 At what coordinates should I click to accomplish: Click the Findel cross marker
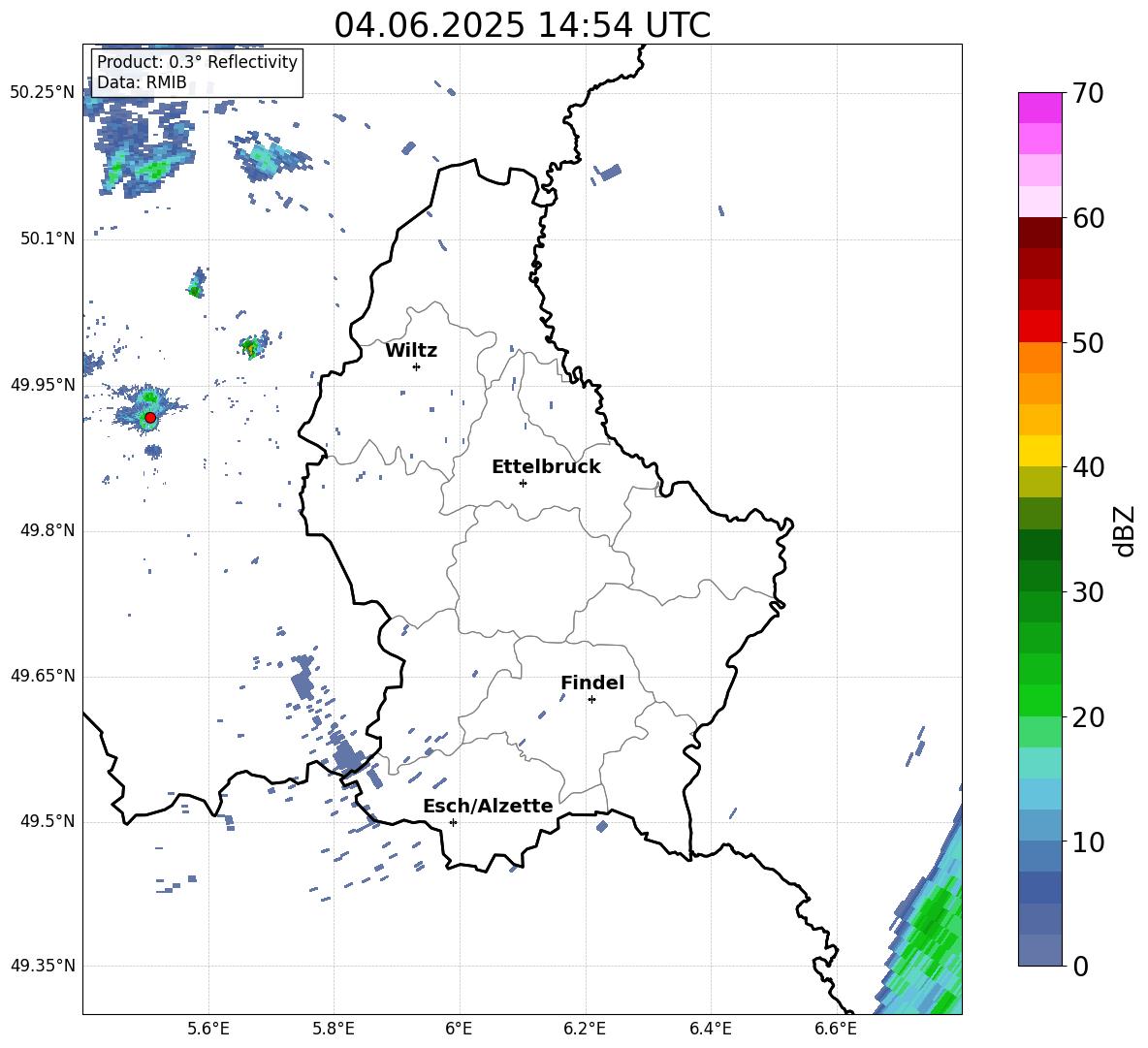pyautogui.click(x=591, y=699)
